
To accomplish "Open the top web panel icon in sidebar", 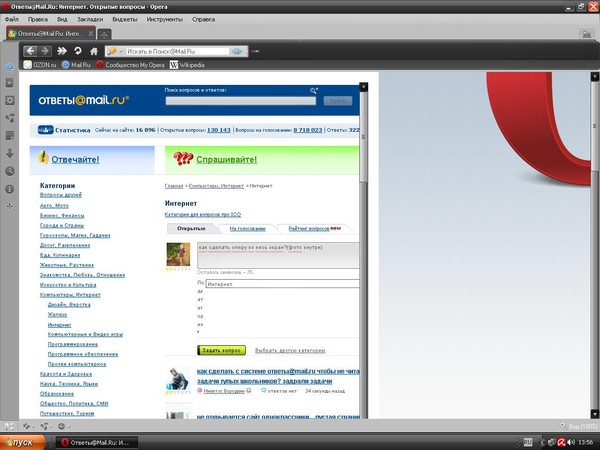I will tap(10, 67).
